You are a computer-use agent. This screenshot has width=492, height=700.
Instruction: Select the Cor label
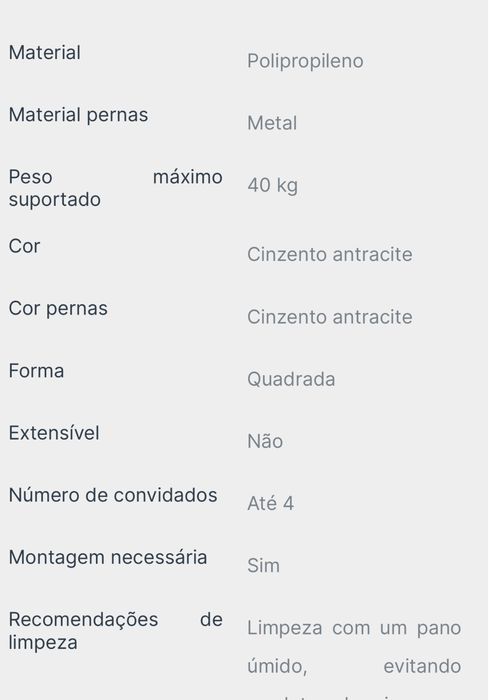pyautogui.click(x=25, y=246)
